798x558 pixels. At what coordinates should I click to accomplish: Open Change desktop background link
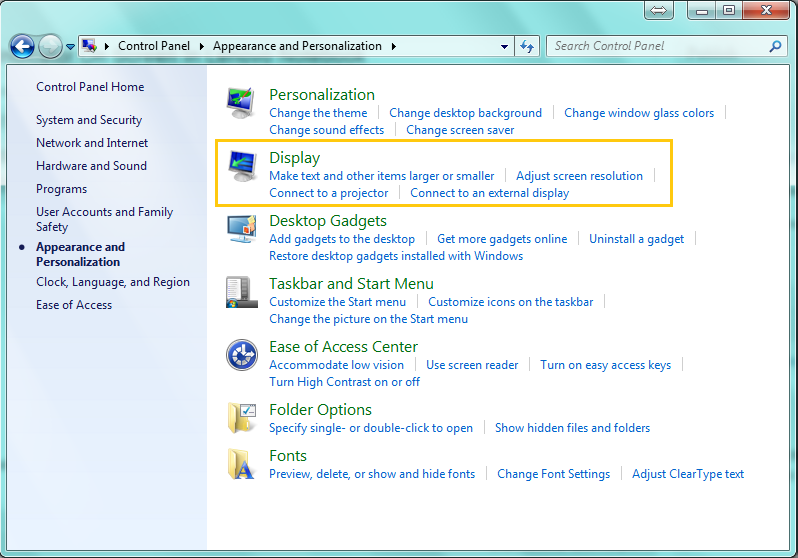coord(465,113)
